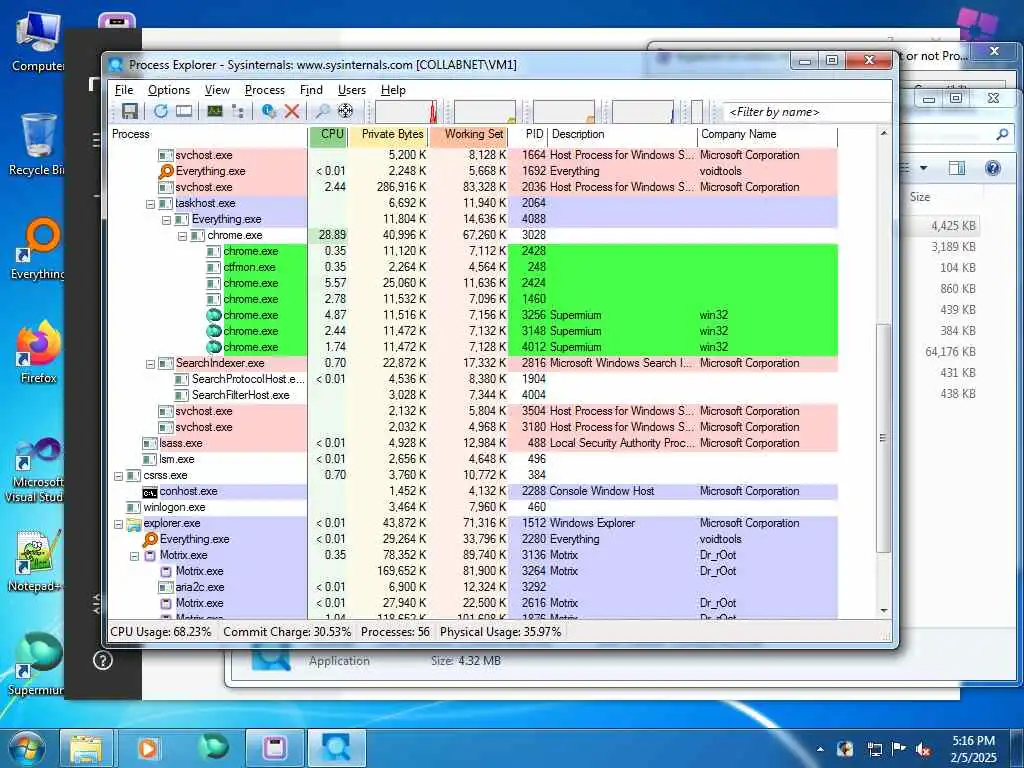
Task: Click the process list vertical scrollbar thumb
Action: [x=884, y=438]
